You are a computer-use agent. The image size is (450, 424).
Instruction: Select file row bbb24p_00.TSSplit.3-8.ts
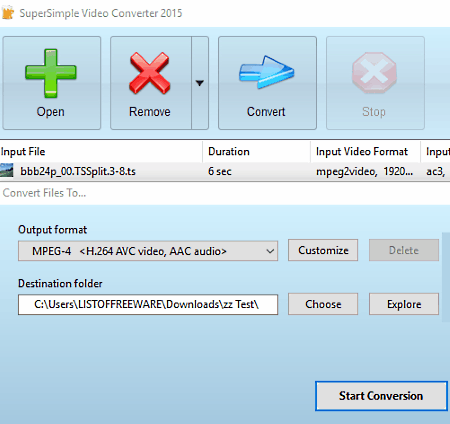[225, 171]
